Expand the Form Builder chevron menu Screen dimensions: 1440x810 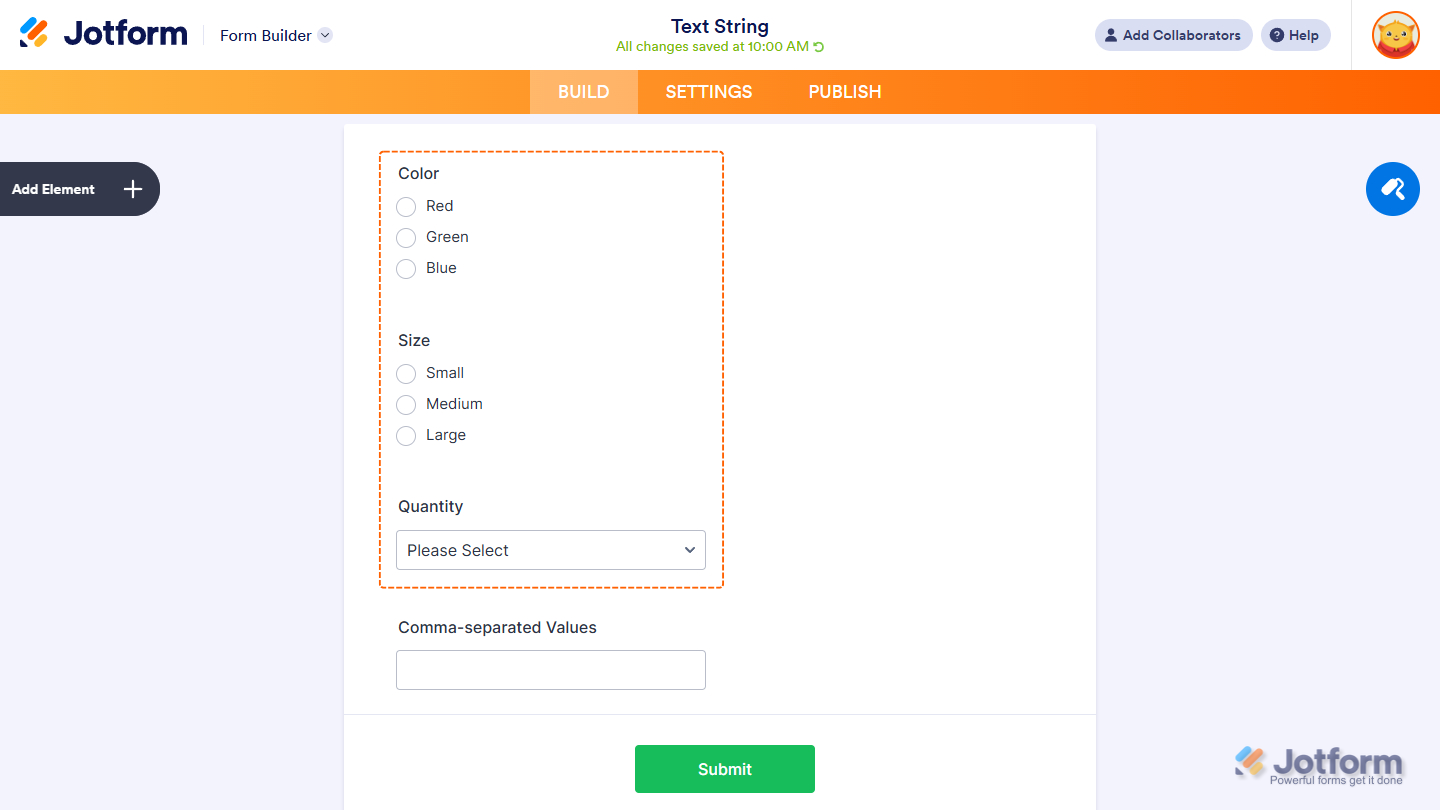(x=324, y=35)
